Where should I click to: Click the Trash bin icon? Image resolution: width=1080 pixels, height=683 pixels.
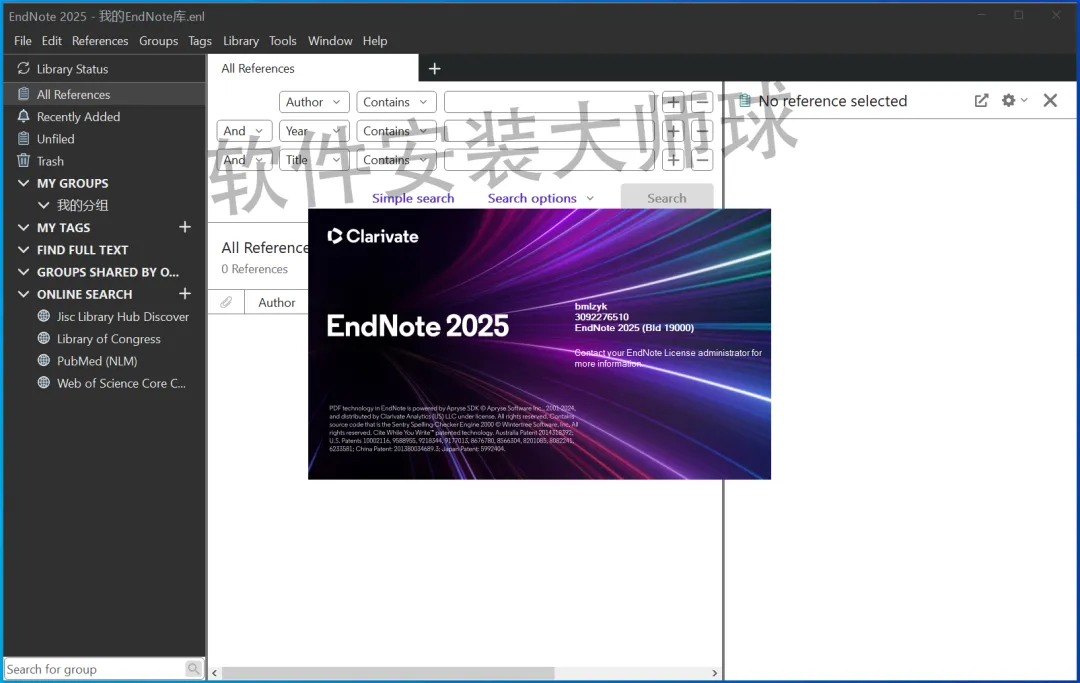click(23, 160)
